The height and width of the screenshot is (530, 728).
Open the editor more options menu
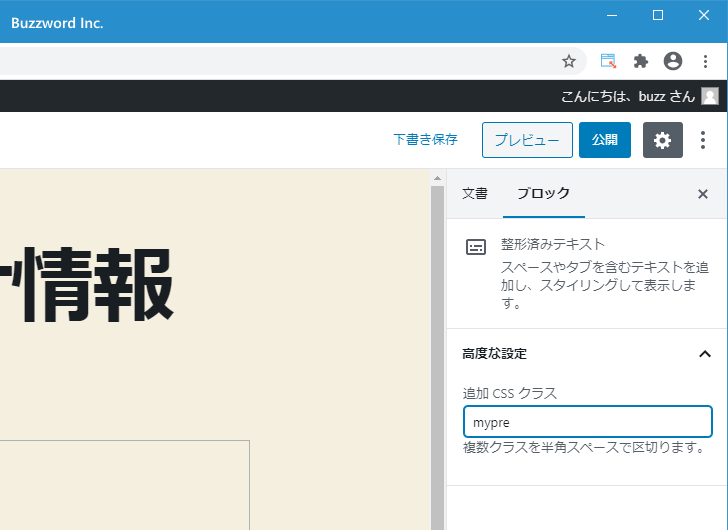[x=703, y=140]
